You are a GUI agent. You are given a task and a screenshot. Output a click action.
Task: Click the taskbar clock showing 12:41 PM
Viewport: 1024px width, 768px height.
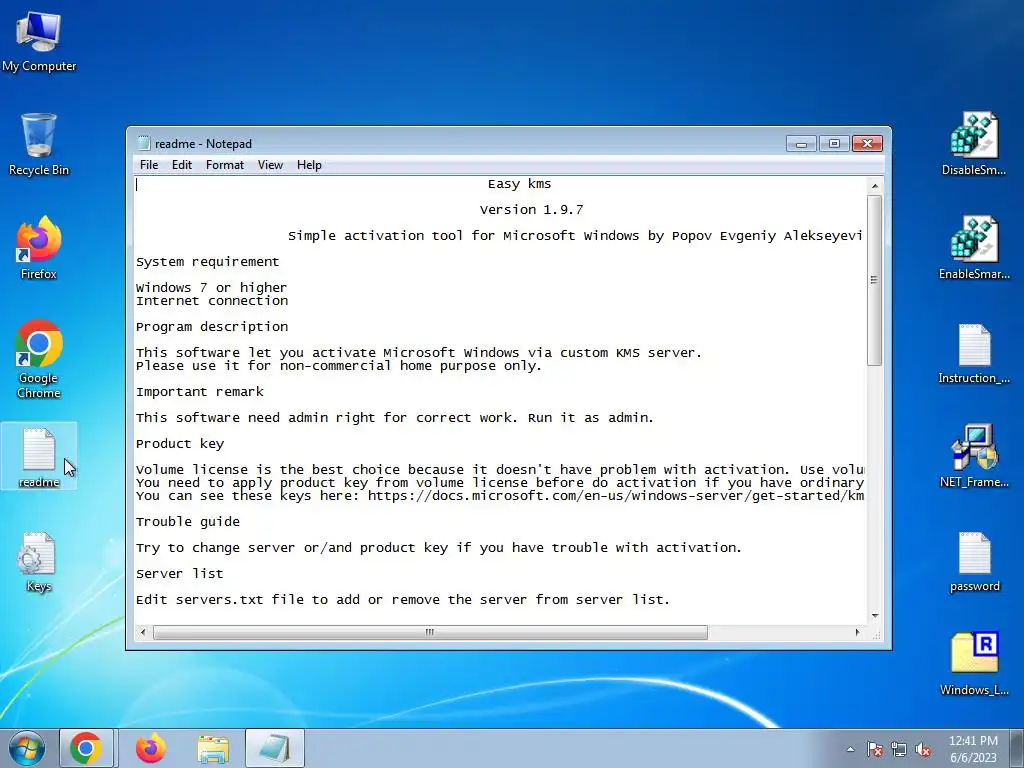[973, 749]
